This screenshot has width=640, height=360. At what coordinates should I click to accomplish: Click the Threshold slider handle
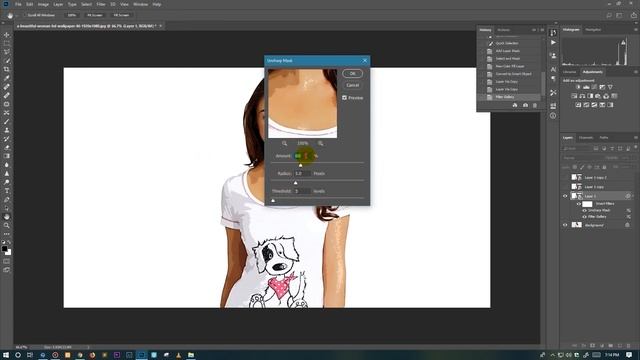pyautogui.click(x=273, y=200)
